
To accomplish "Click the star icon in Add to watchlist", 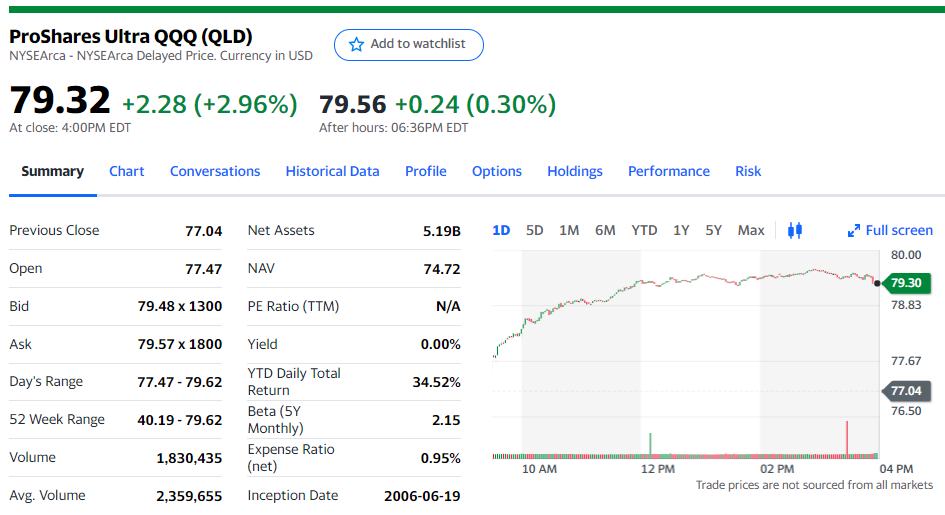I will pyautogui.click(x=356, y=45).
